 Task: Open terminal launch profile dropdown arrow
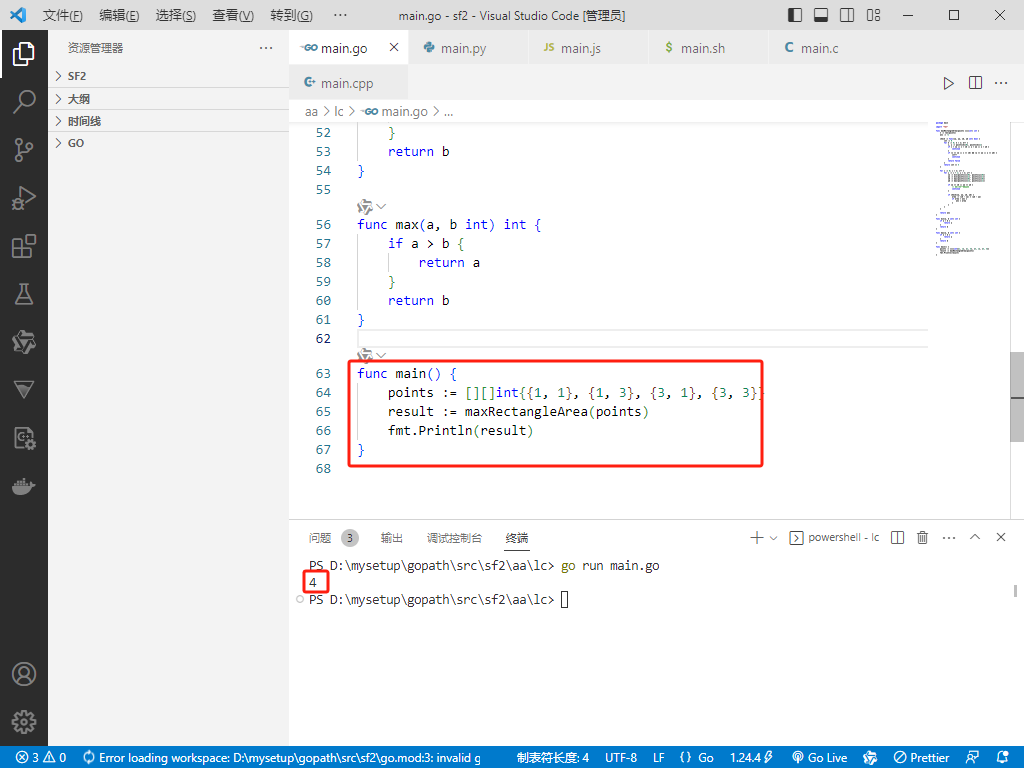click(x=773, y=538)
